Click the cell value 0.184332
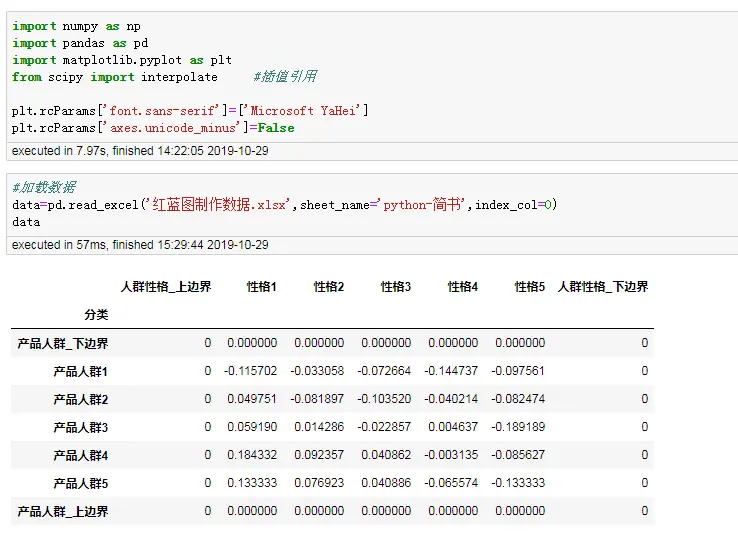Image resolution: width=738 pixels, height=533 pixels. click(253, 455)
